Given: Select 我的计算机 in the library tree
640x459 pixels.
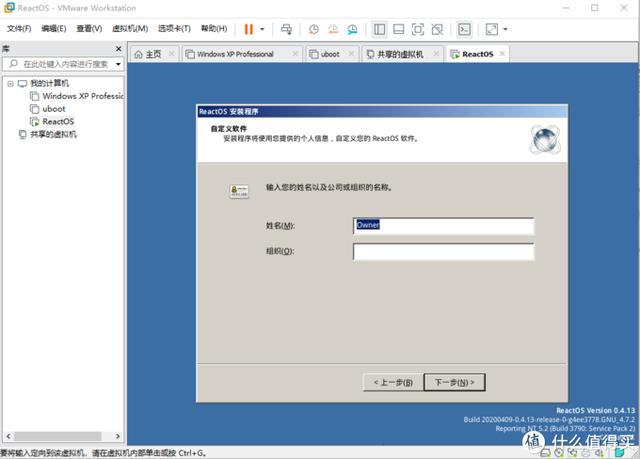Looking at the screenshot, I should (49, 83).
